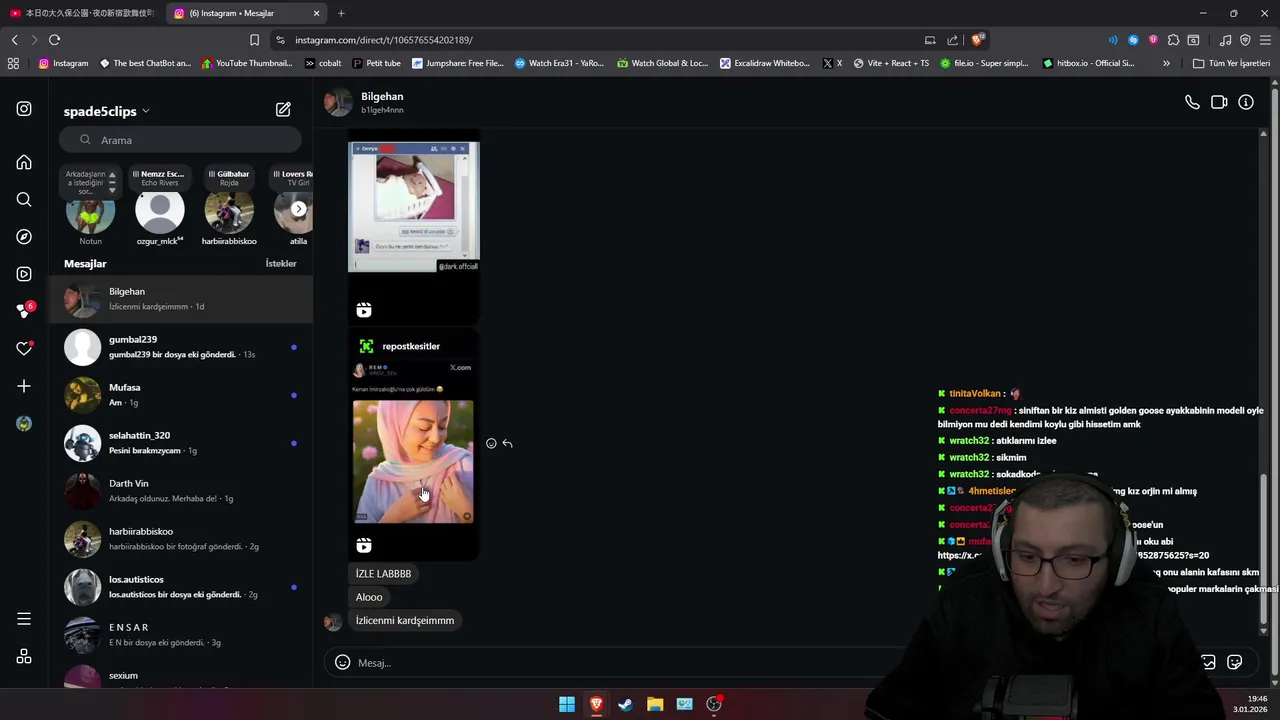
Task: Expand the spade5clips account switcher
Action: tap(107, 111)
